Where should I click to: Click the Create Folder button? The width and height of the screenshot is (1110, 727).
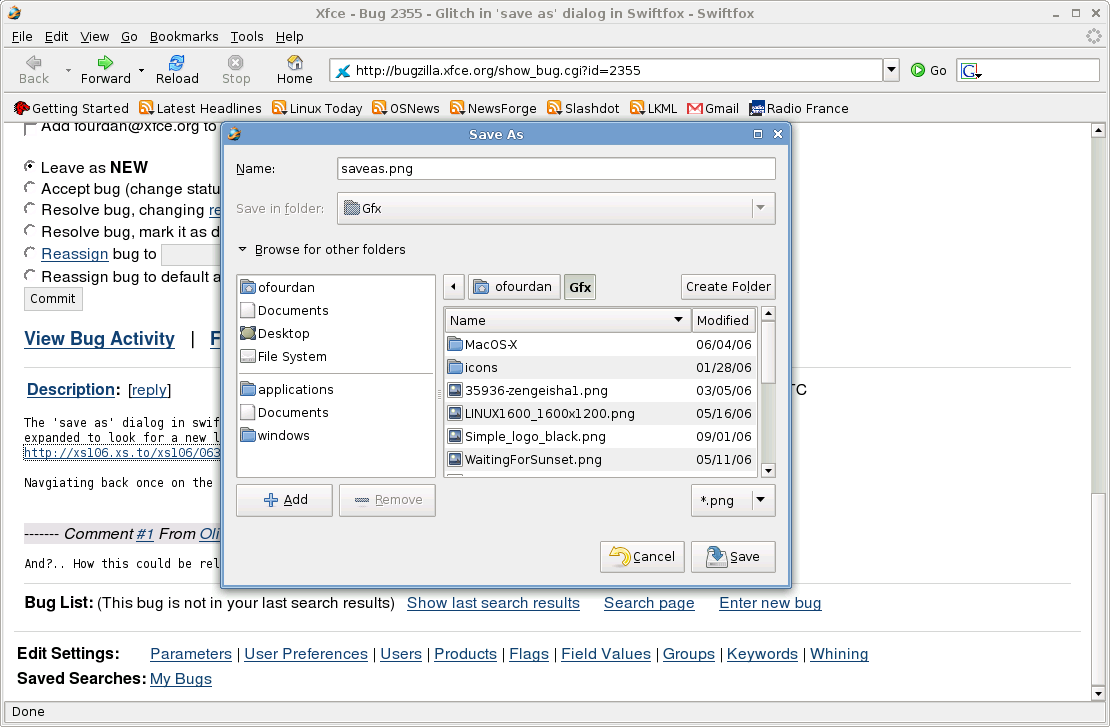tap(727, 286)
